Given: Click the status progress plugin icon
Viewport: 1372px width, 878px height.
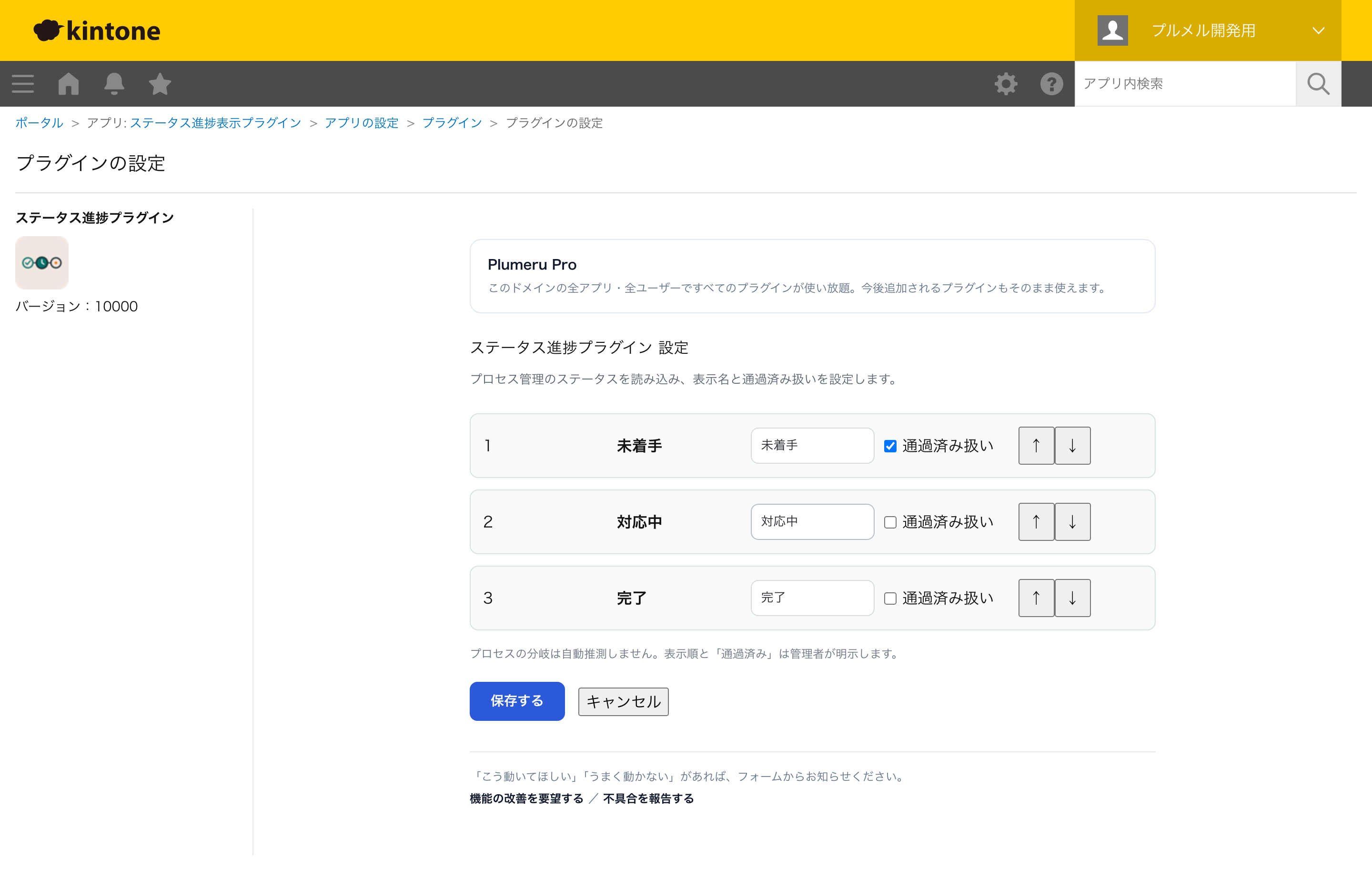Looking at the screenshot, I should click(x=41, y=263).
